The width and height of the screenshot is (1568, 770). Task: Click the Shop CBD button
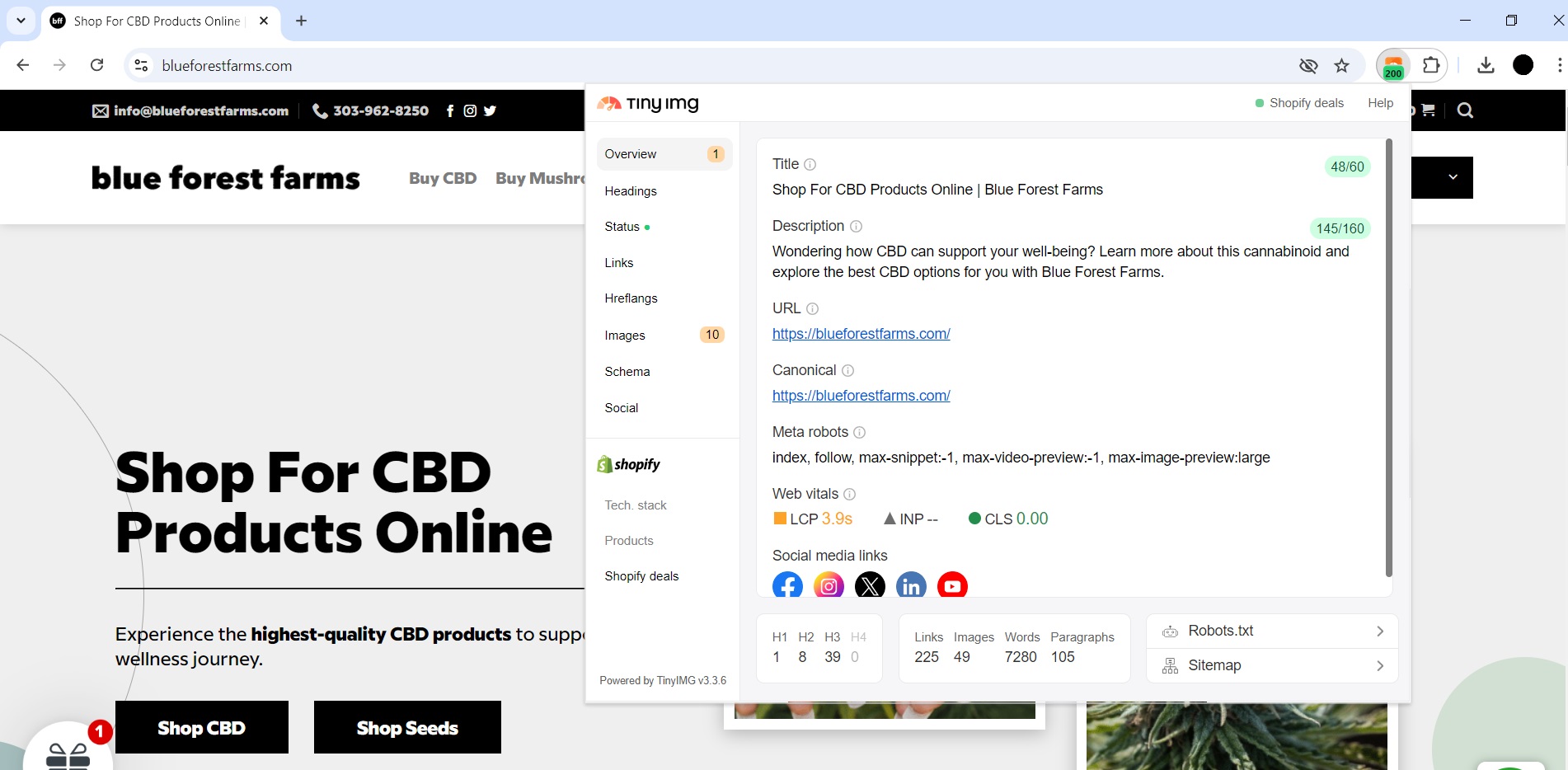pyautogui.click(x=201, y=727)
